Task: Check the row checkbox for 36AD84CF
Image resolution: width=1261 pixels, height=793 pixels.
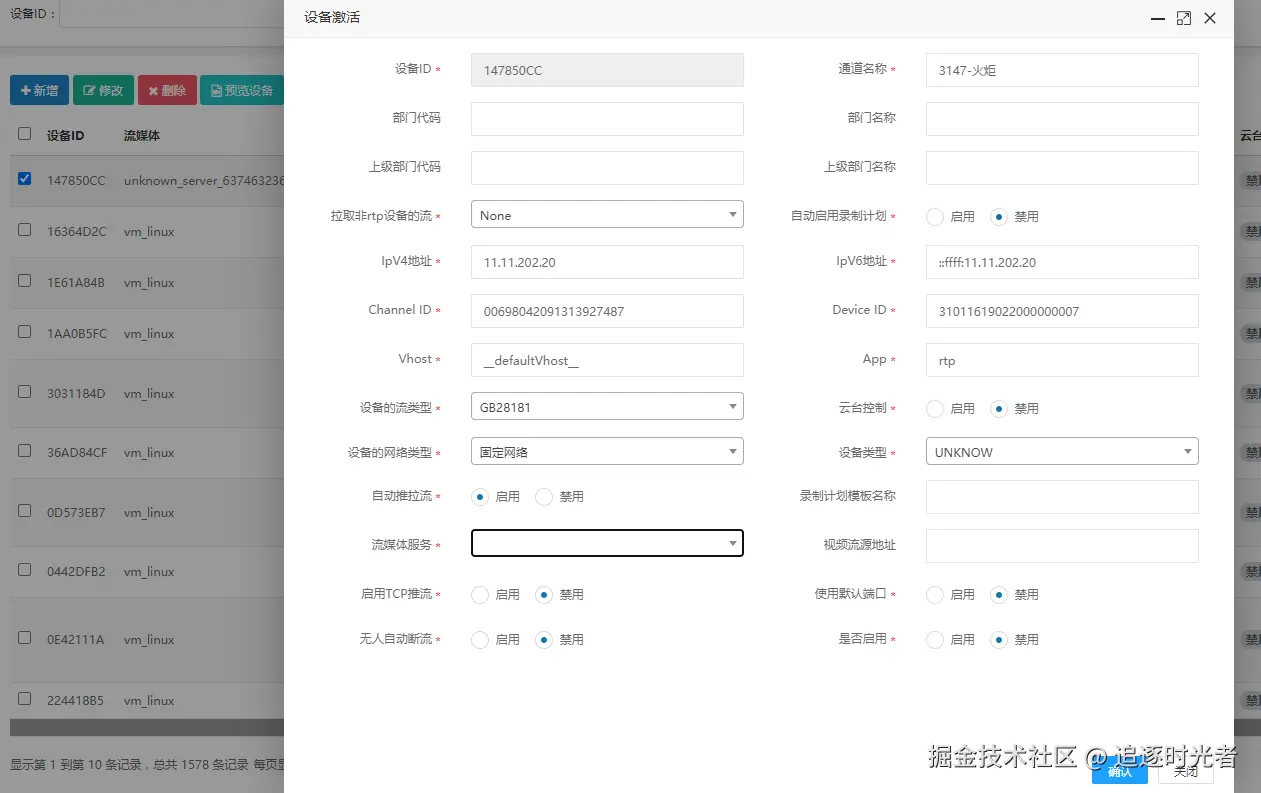Action: coord(25,451)
